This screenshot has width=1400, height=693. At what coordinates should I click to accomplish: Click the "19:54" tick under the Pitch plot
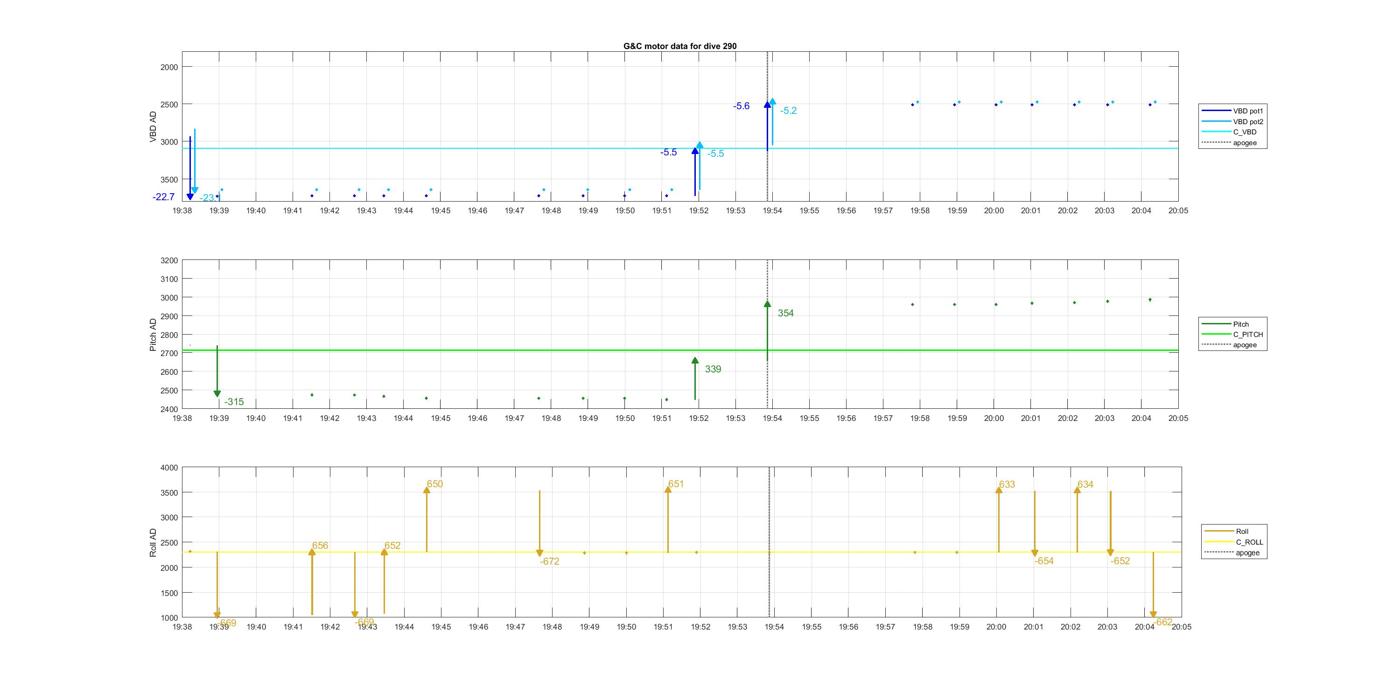pyautogui.click(x=772, y=419)
